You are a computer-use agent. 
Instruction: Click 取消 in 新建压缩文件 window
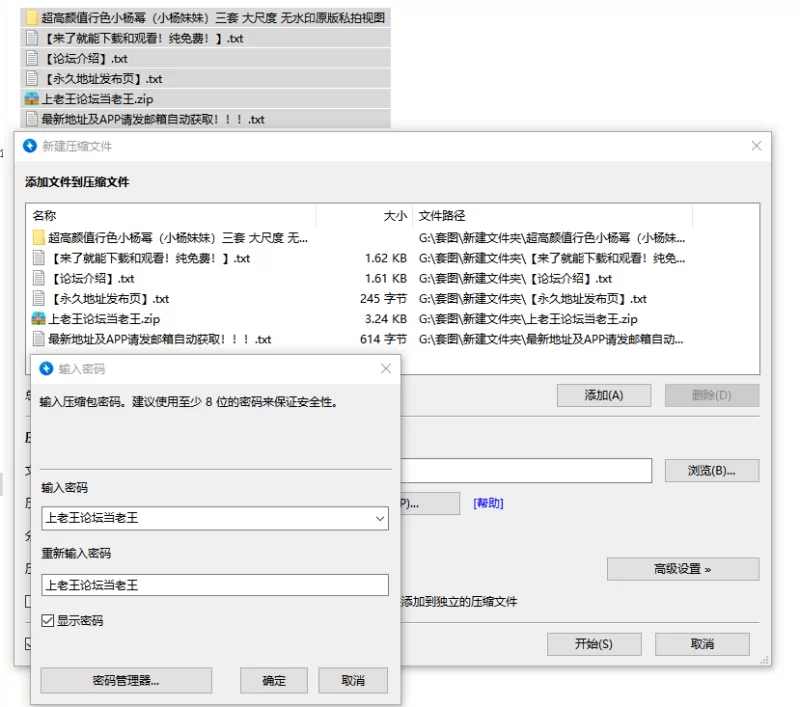[x=702, y=644]
